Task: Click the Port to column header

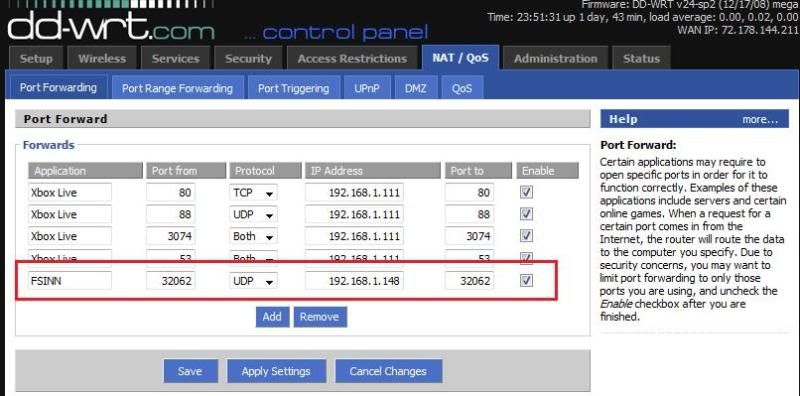Action: coord(478,171)
